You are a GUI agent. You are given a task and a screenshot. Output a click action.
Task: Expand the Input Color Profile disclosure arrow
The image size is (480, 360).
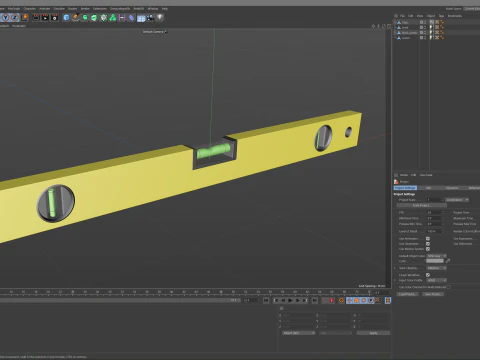click(395, 280)
